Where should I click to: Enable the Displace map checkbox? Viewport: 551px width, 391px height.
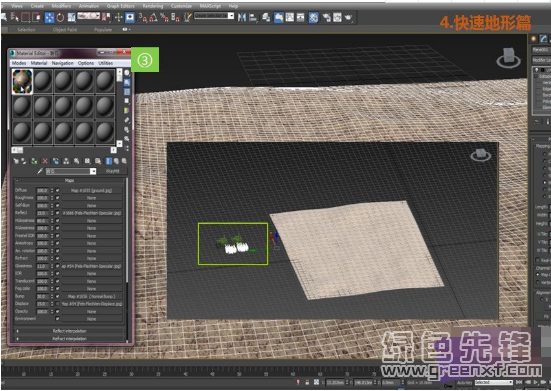coord(58,304)
